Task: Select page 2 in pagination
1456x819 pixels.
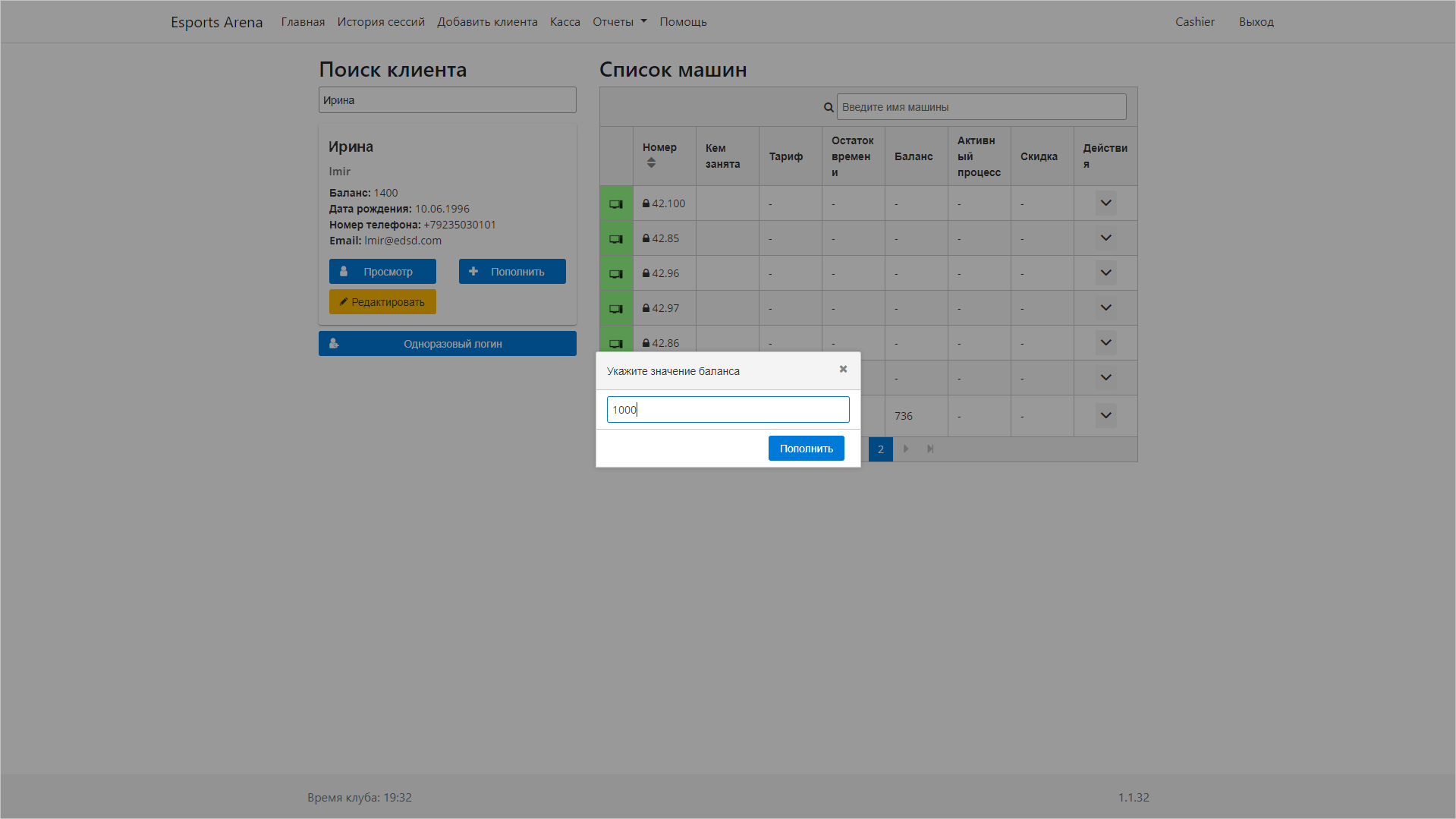Action: [880, 449]
